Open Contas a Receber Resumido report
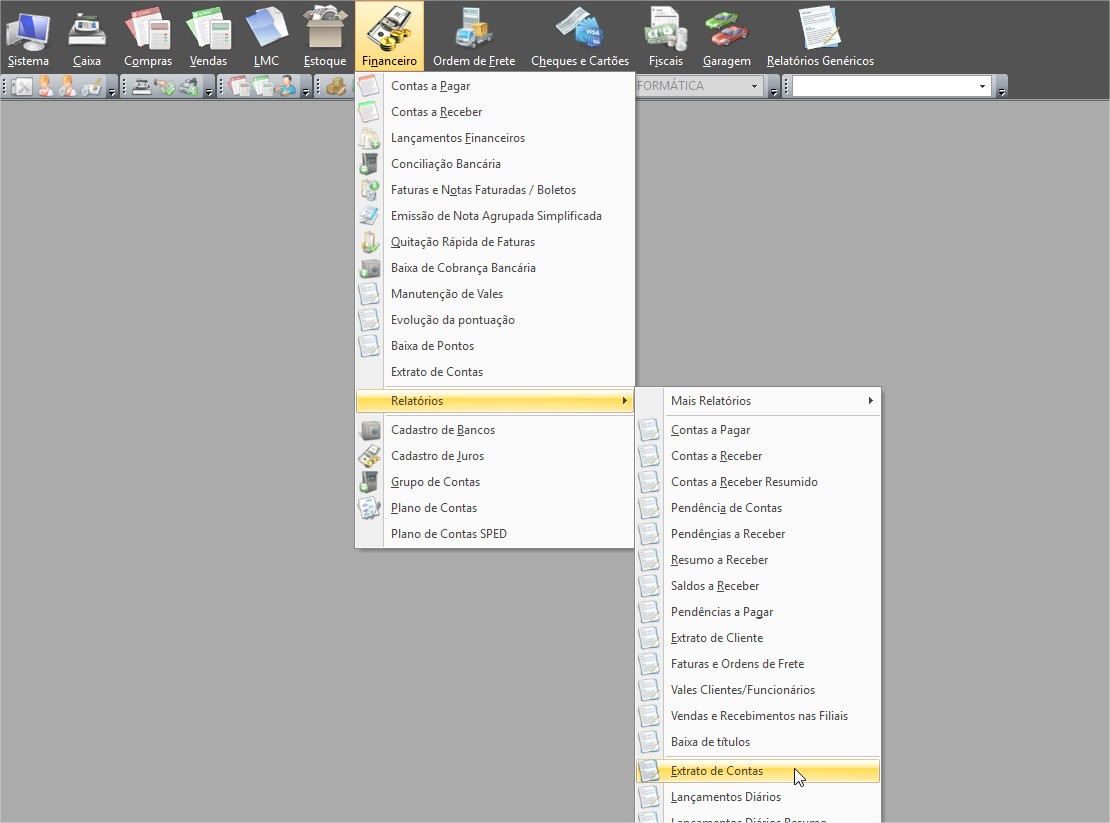 click(x=758, y=482)
